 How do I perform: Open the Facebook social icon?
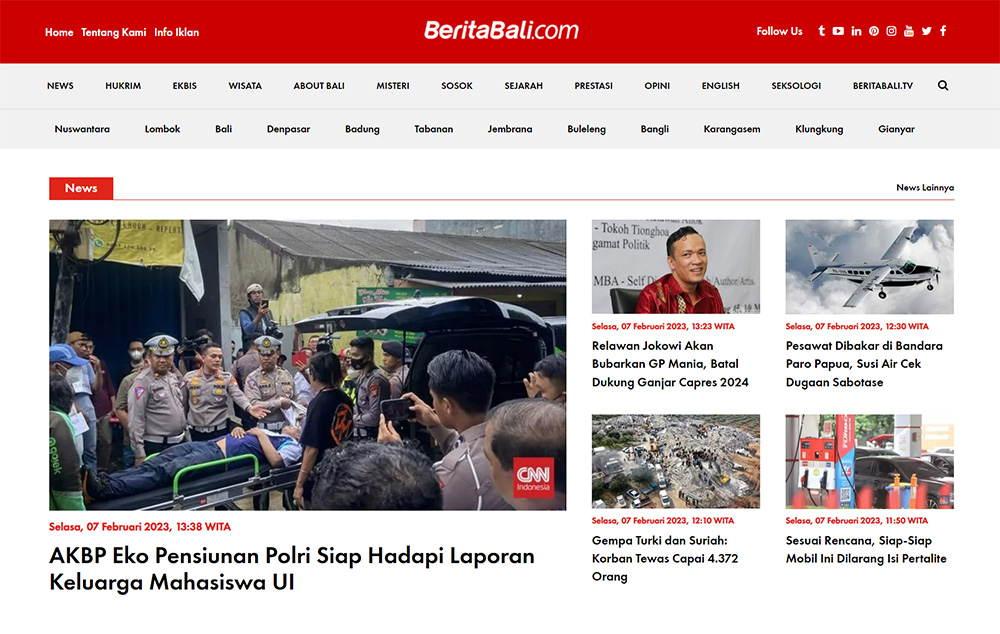tap(943, 31)
